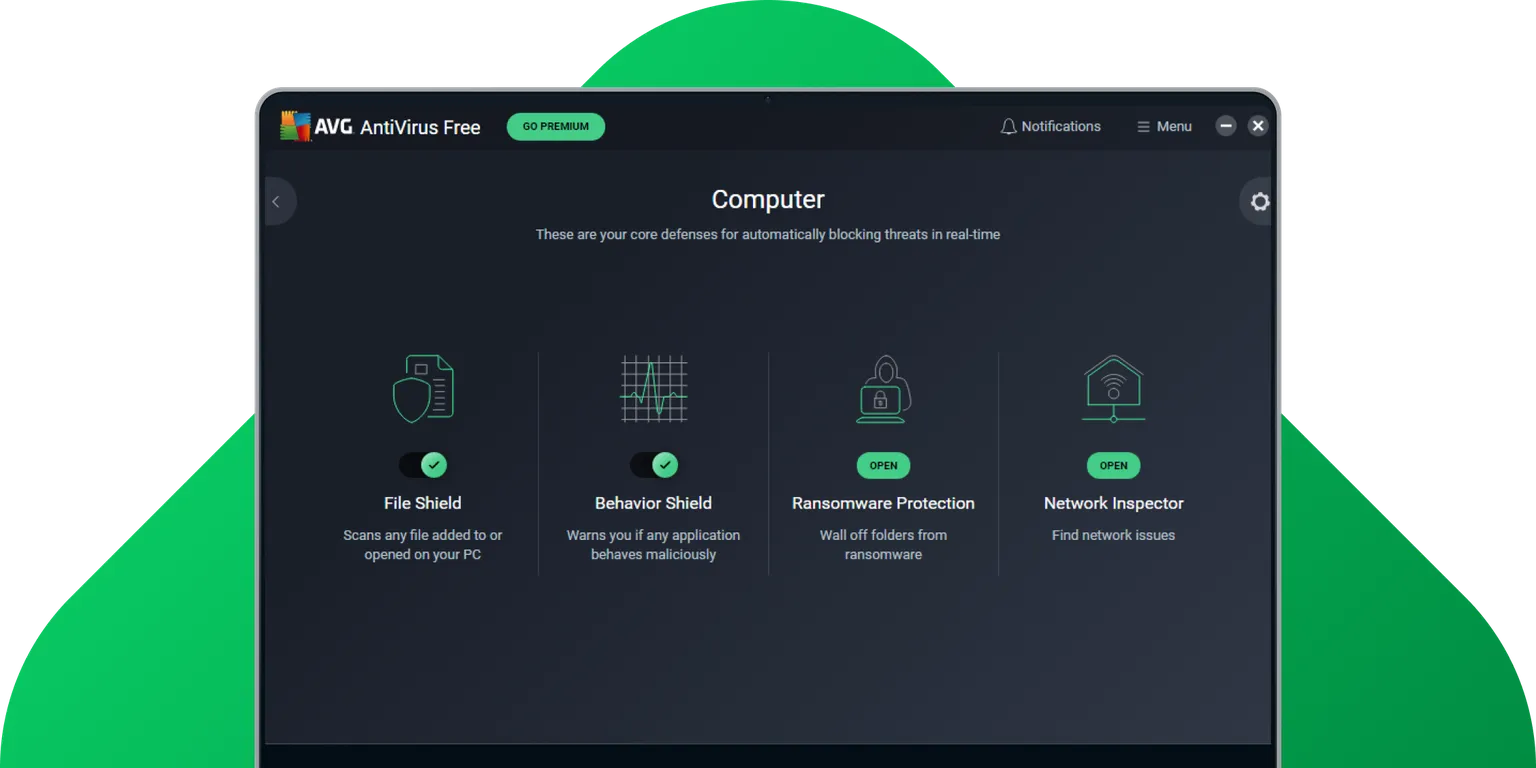Select the File Shield document icon
The width and height of the screenshot is (1536, 768).
(x=423, y=388)
